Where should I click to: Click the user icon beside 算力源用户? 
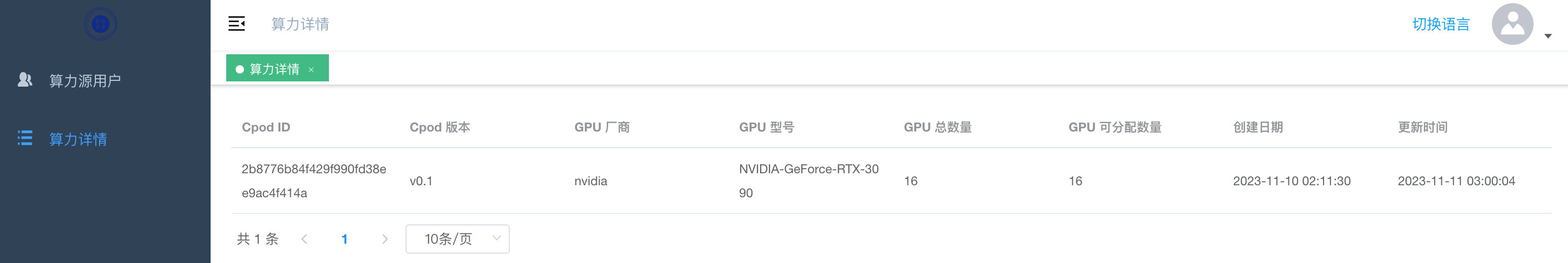coord(25,80)
